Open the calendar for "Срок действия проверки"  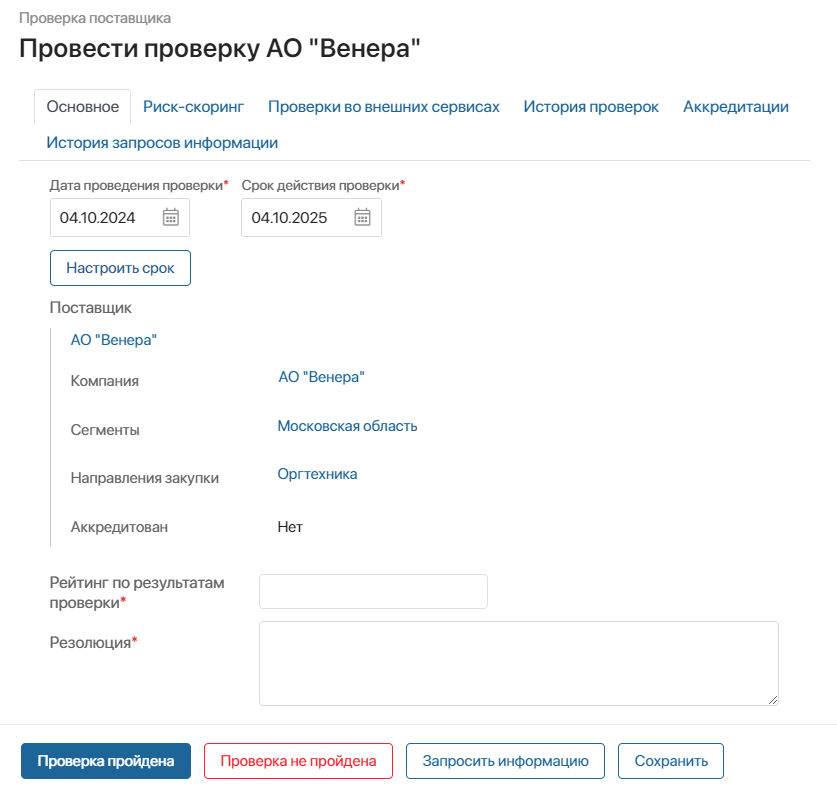361,217
